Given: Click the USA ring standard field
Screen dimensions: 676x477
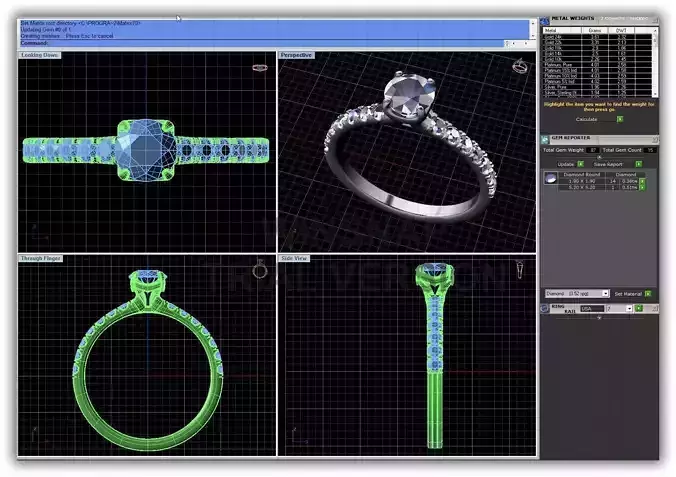Looking at the screenshot, I should [592, 308].
